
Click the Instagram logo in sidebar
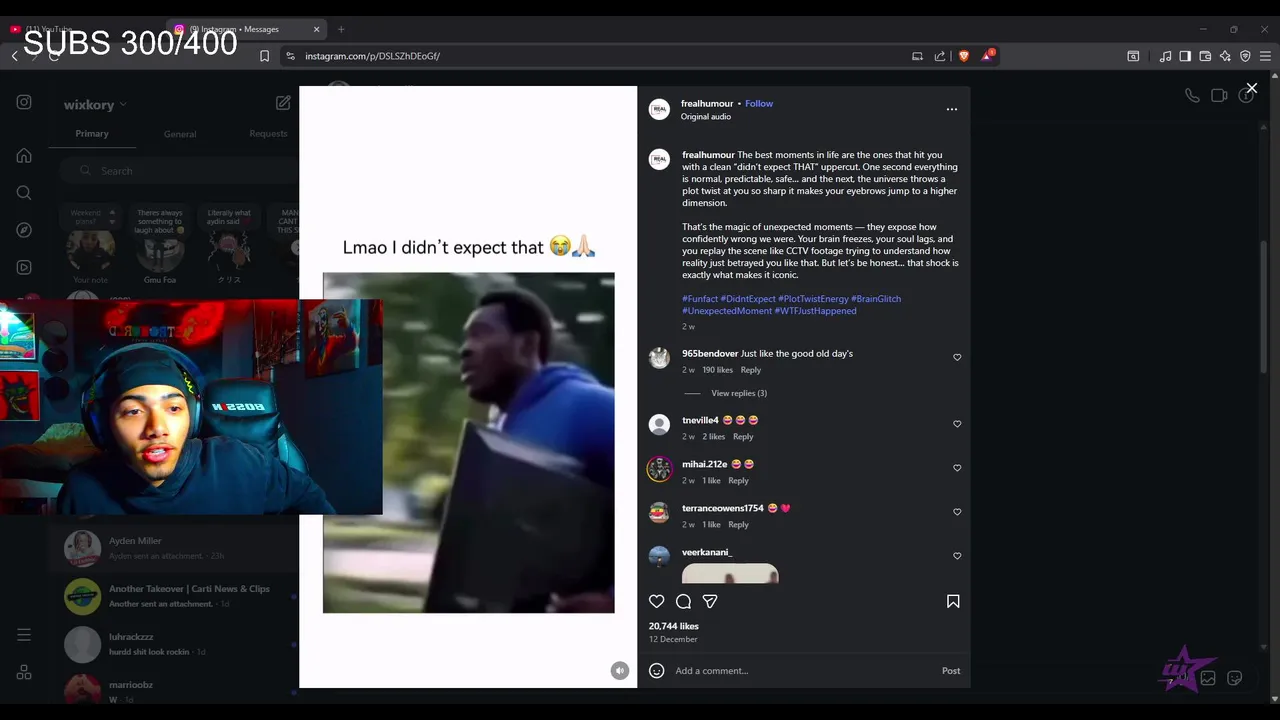click(24, 102)
